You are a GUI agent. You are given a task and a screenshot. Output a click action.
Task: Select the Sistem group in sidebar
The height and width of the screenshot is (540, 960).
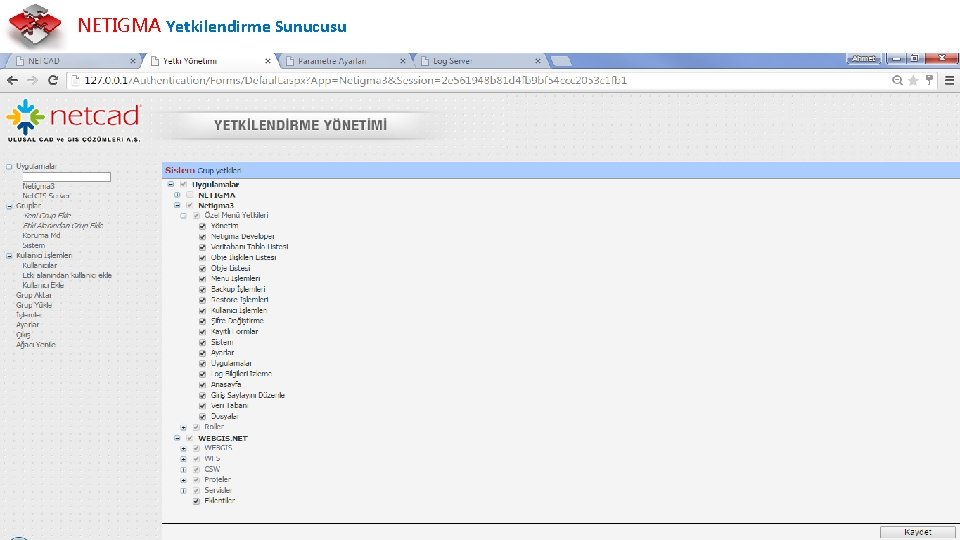pyautogui.click(x=34, y=246)
